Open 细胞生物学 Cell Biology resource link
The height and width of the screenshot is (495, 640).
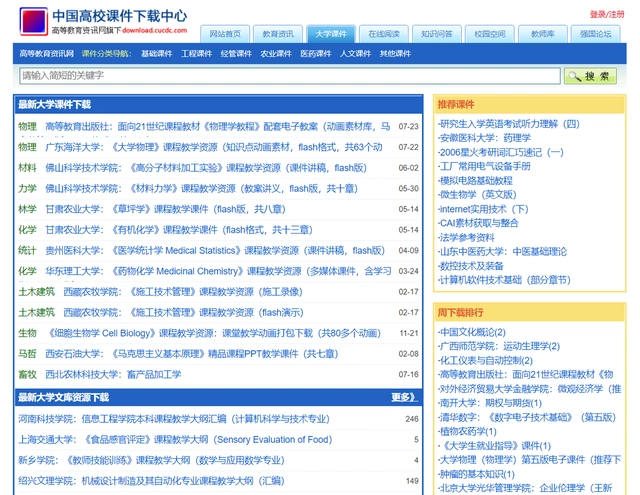click(x=214, y=333)
